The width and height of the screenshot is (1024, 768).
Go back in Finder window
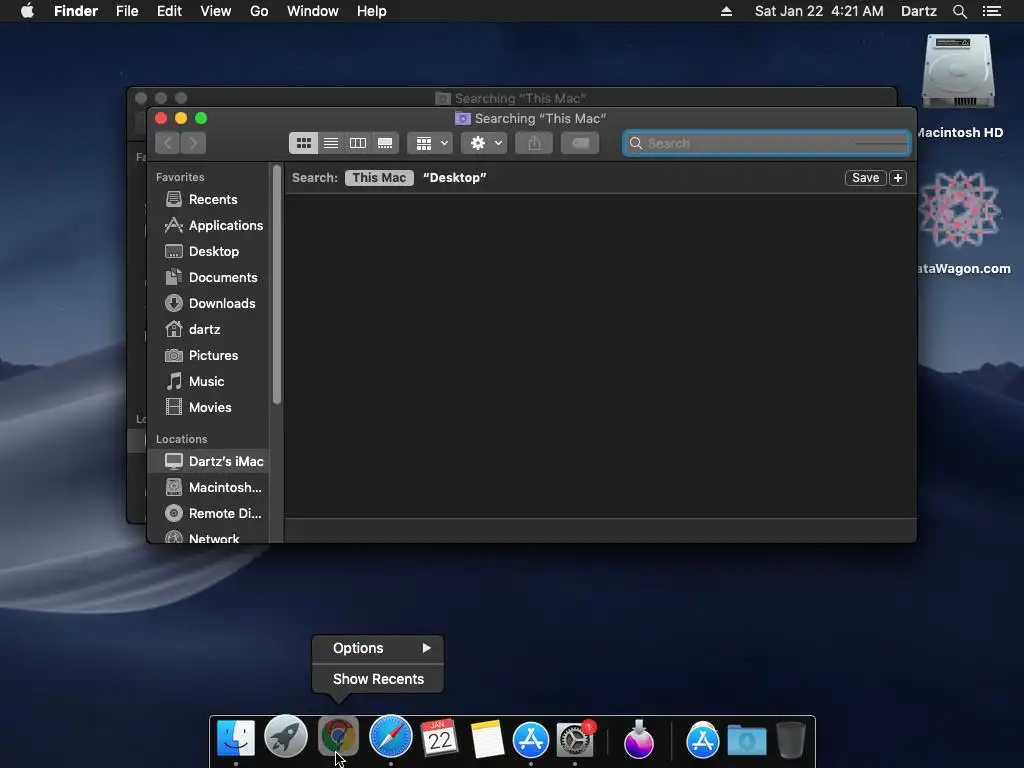(168, 143)
